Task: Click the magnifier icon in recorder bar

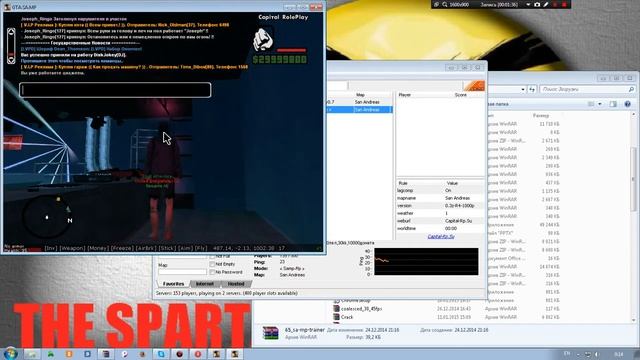Action: pyautogui.click(x=444, y=4)
